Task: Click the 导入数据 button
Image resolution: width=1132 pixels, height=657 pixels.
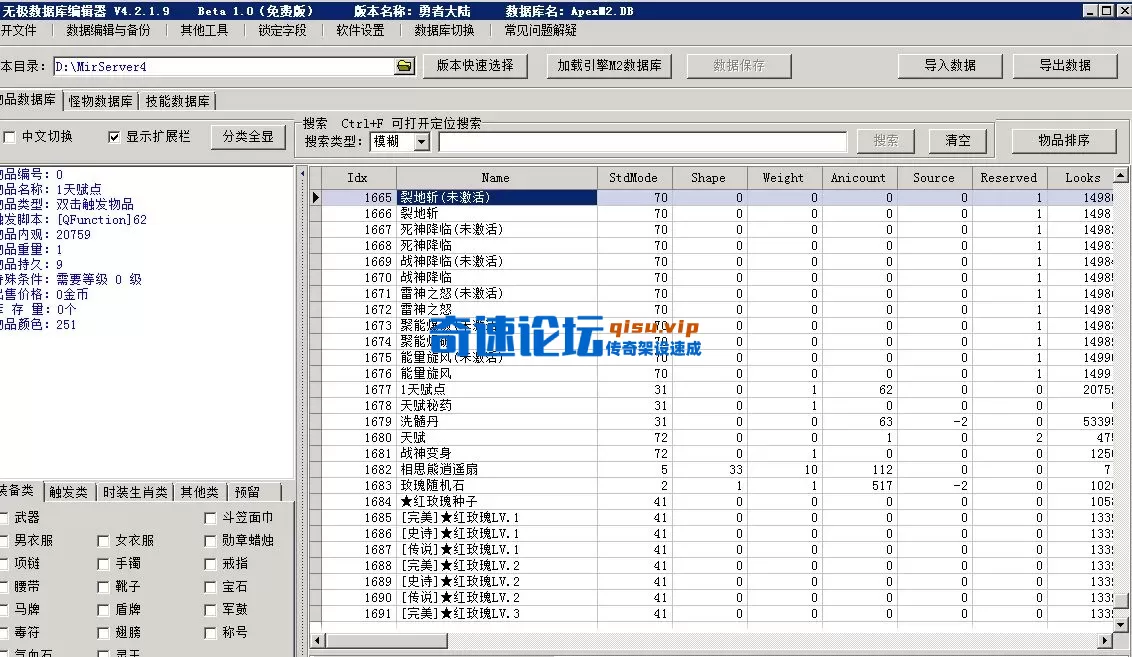Action: (949, 64)
